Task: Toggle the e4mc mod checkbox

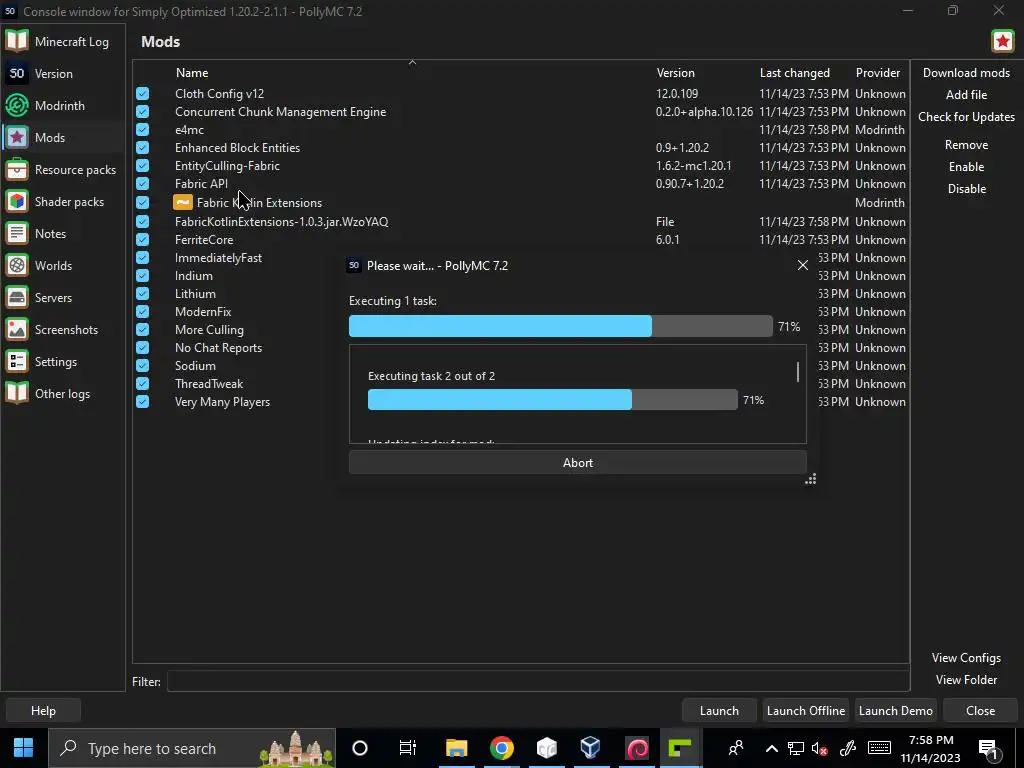Action: click(142, 130)
